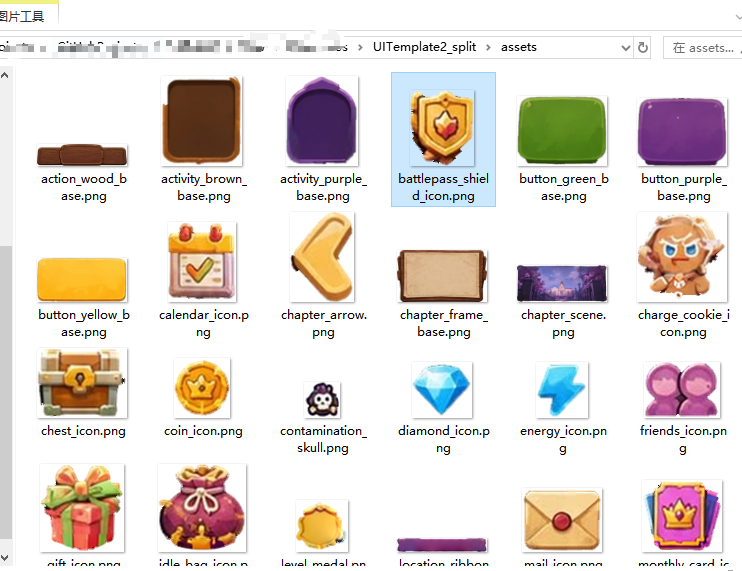
Task: Open the 图片工具 ribbon tab
Action: click(x=22, y=17)
